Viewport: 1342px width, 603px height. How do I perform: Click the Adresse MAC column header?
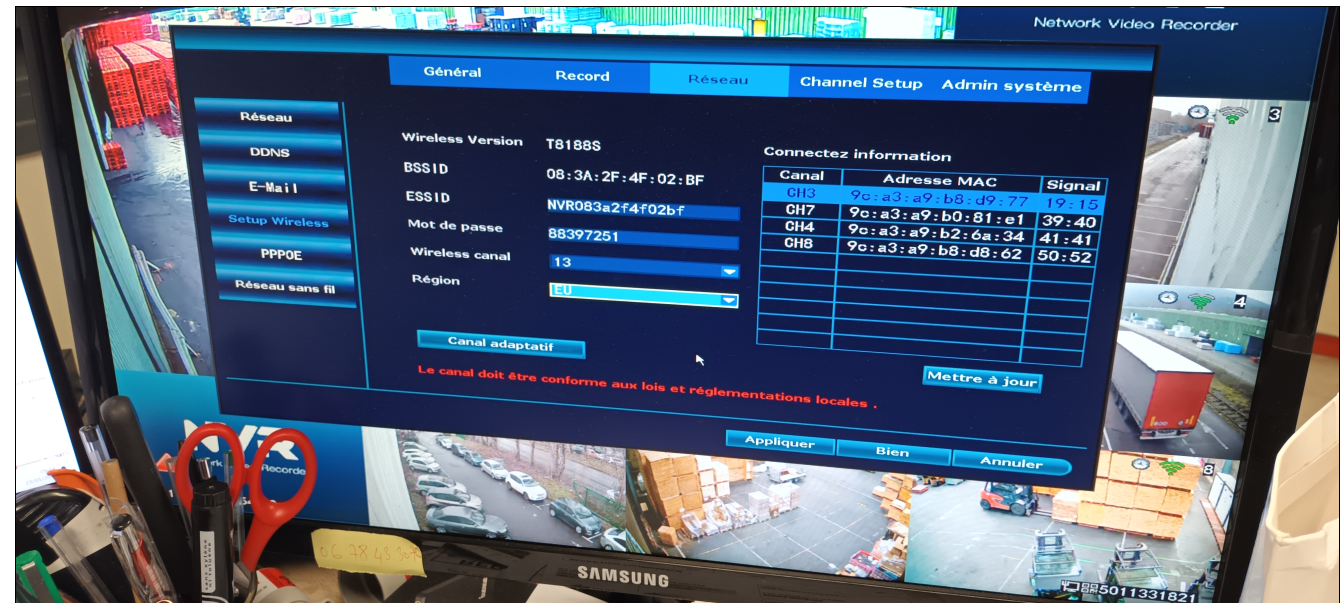[940, 180]
